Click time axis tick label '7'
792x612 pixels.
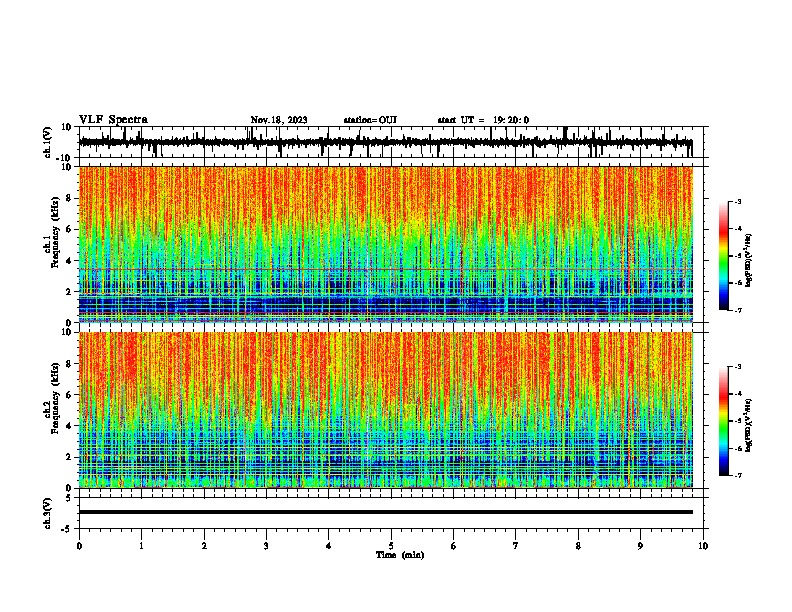pyautogui.click(x=516, y=546)
